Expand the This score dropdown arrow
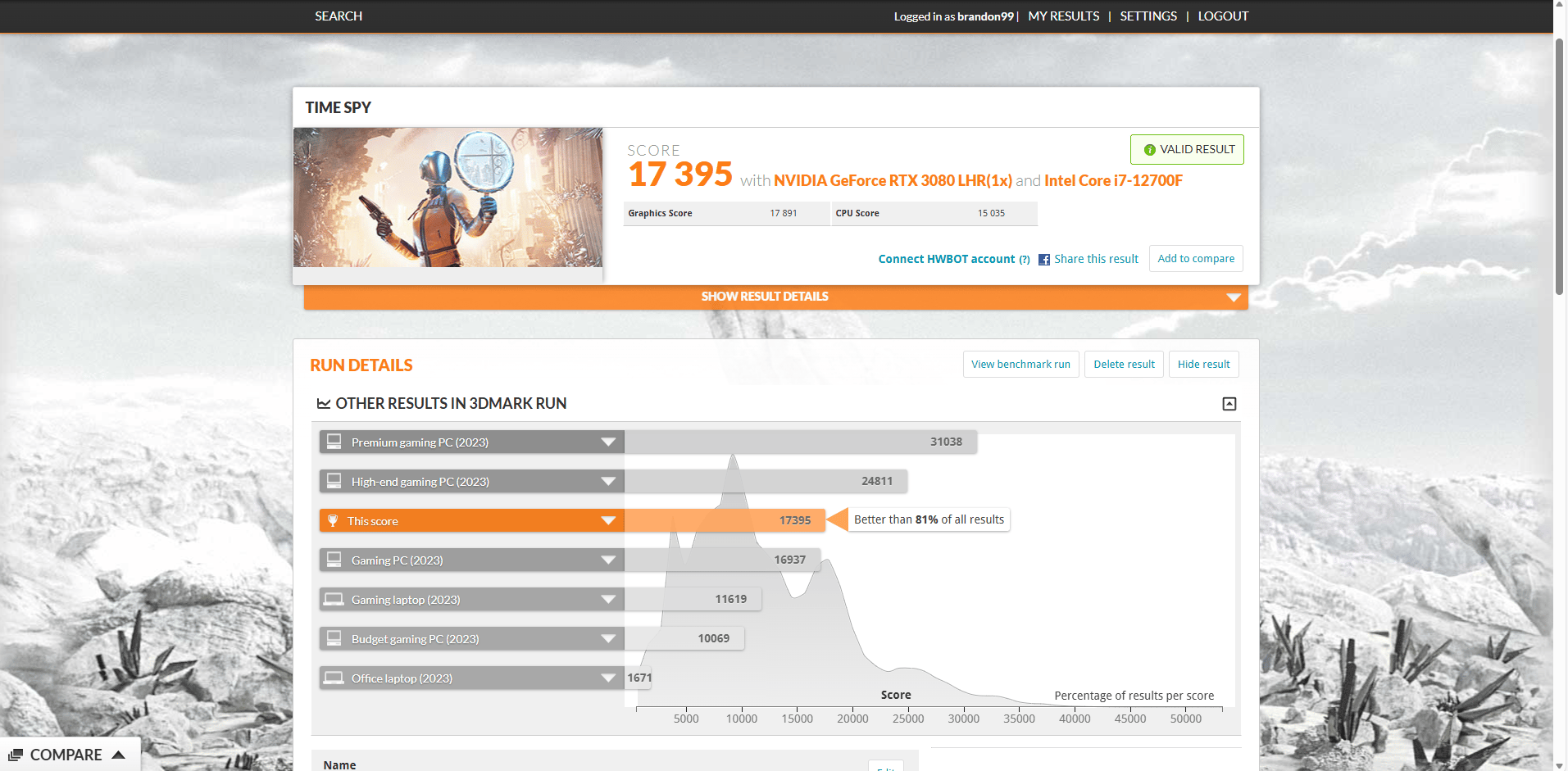 coord(608,520)
